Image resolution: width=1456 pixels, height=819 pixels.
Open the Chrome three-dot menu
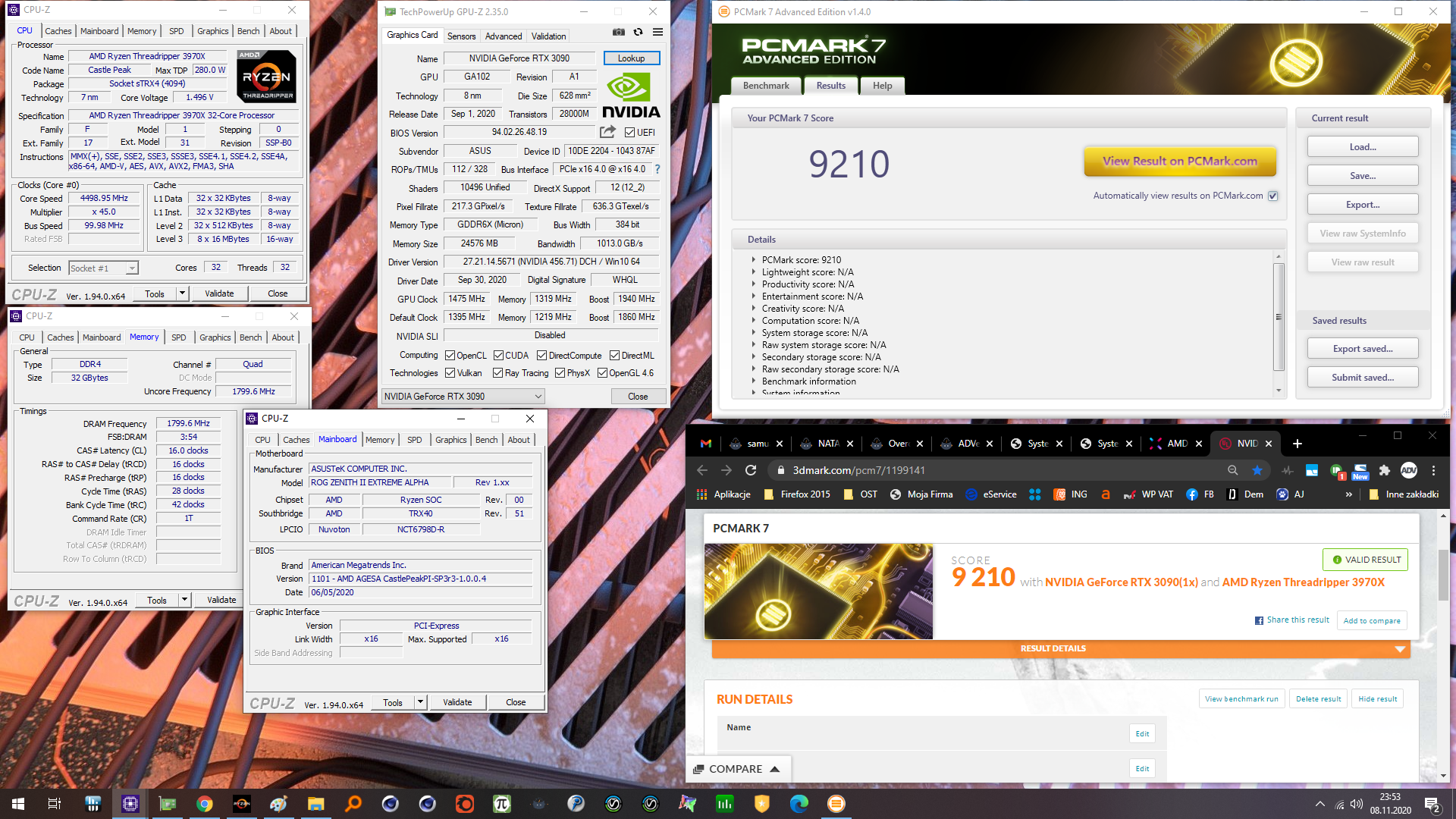click(x=1433, y=470)
